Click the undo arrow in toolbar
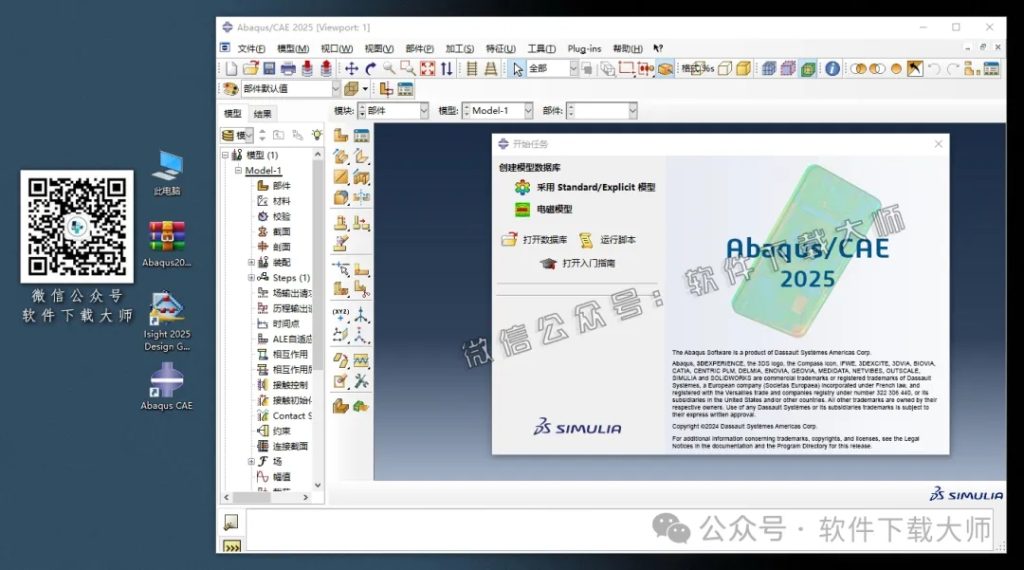This screenshot has height=570, width=1024. tap(935, 69)
